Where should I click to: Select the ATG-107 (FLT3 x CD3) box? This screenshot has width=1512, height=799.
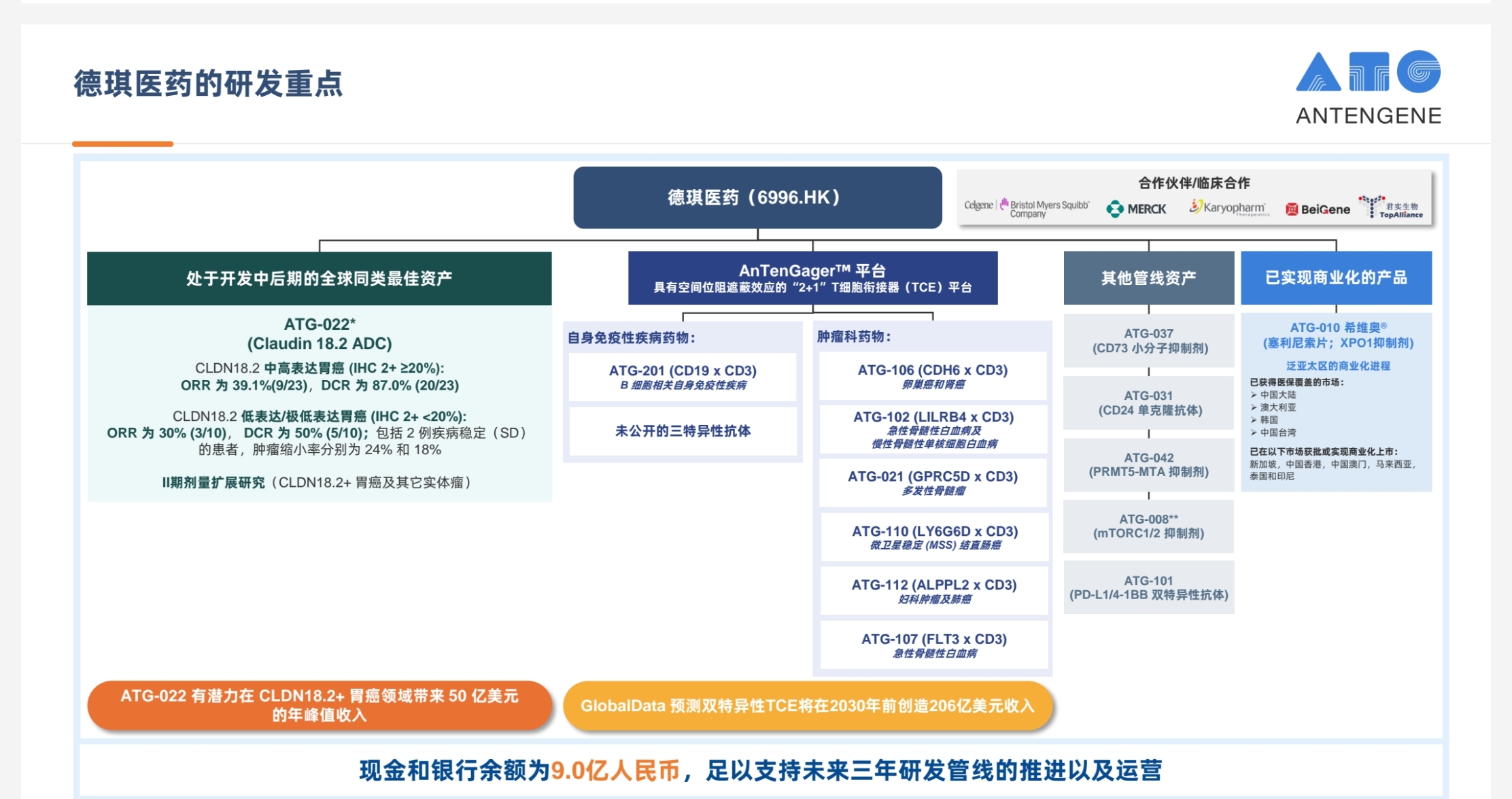click(934, 645)
